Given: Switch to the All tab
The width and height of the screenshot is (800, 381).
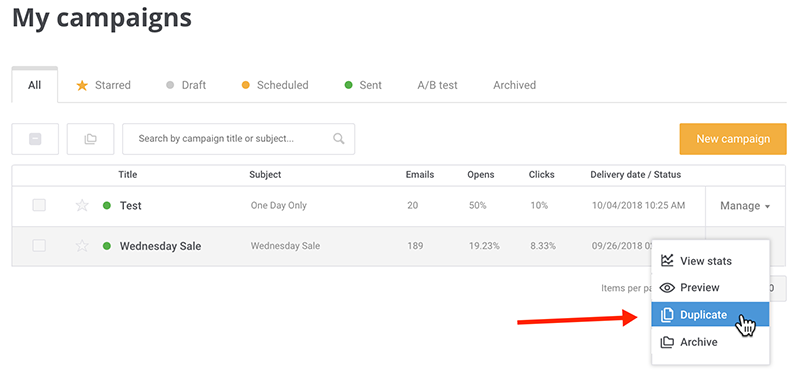Looking at the screenshot, I should (35, 85).
